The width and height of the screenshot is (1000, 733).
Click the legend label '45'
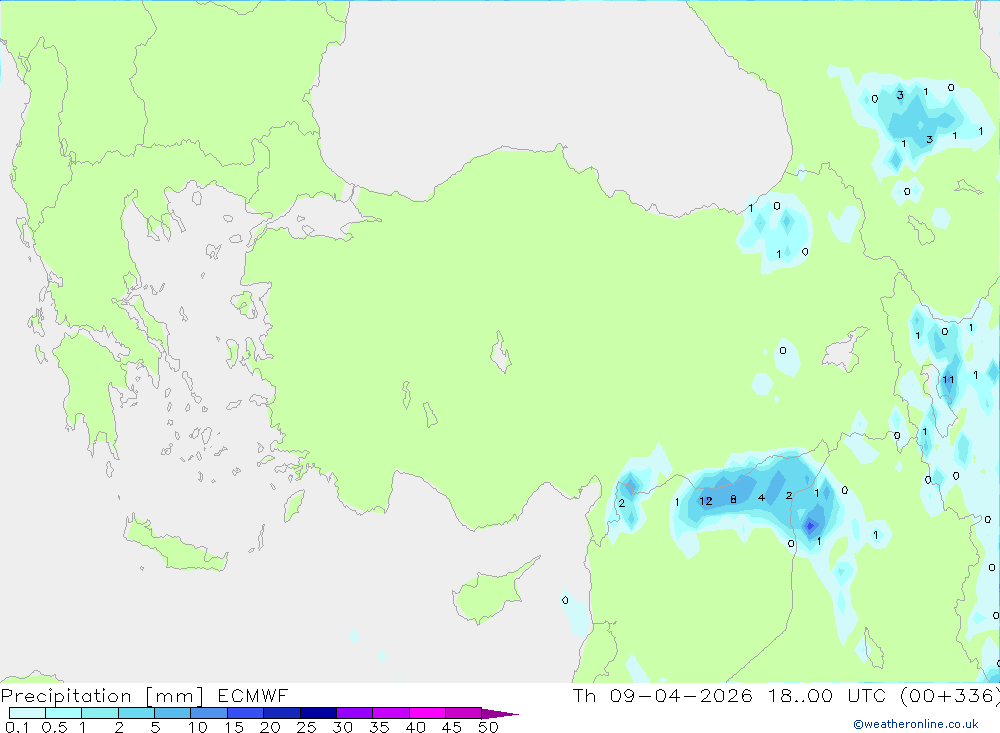click(452, 727)
